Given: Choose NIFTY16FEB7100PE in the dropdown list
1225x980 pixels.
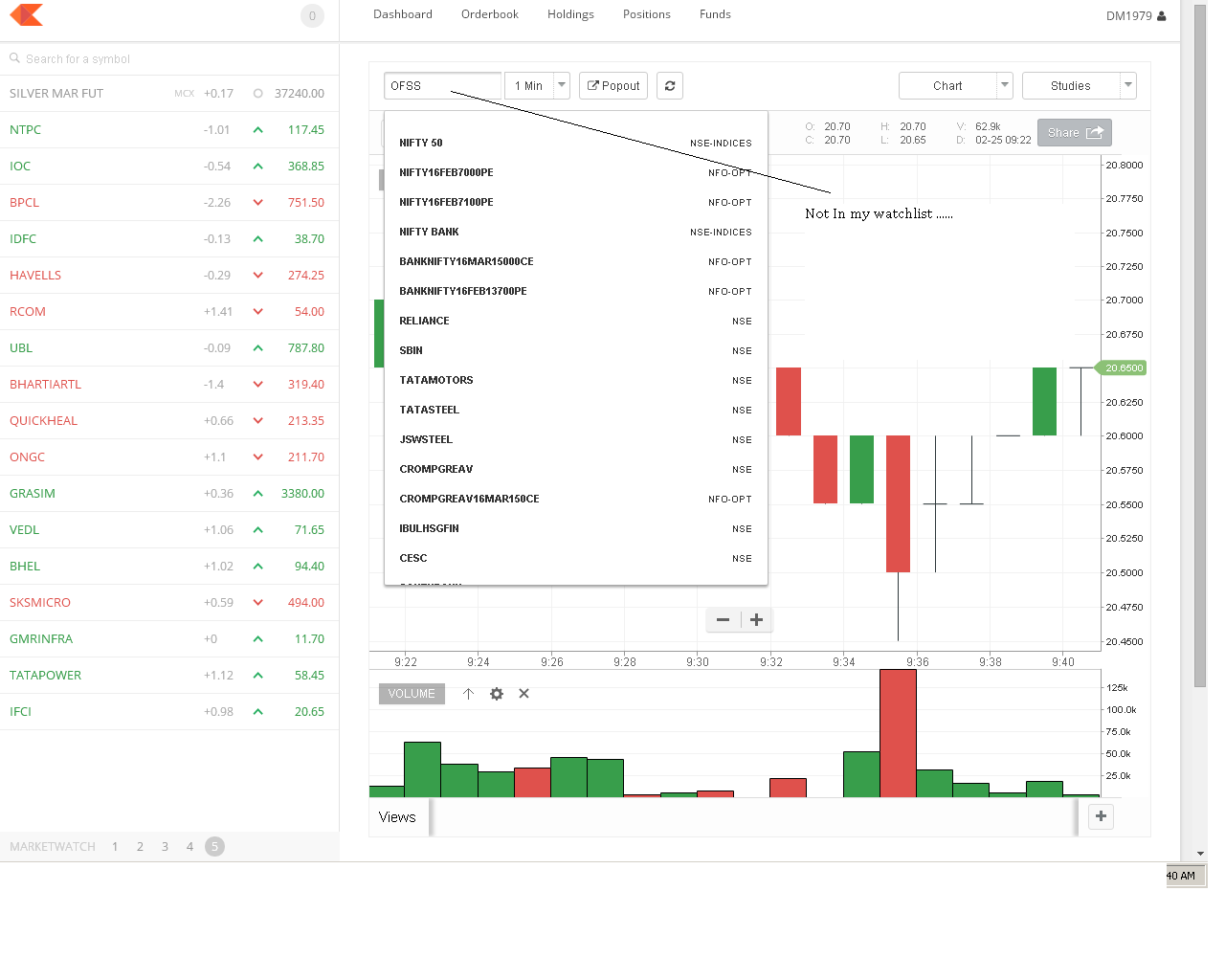Looking at the screenshot, I should 575,203.
